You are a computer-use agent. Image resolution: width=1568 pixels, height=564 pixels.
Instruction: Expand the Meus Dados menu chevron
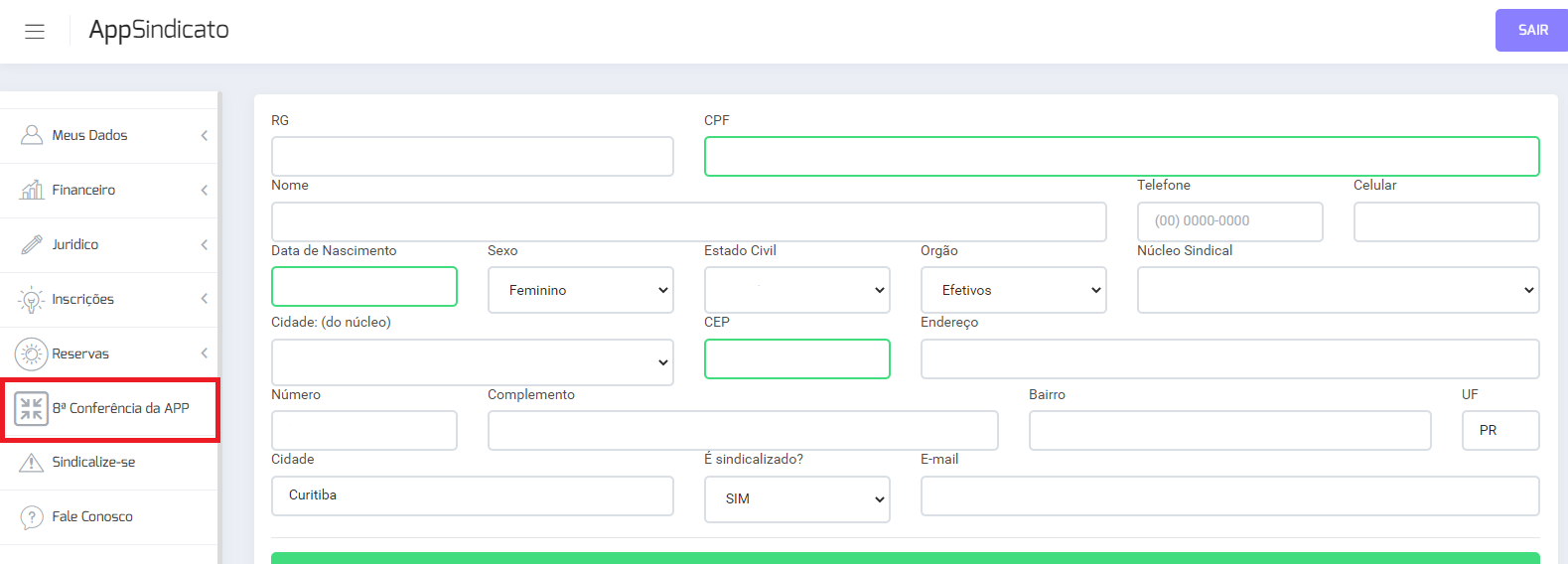[x=204, y=135]
